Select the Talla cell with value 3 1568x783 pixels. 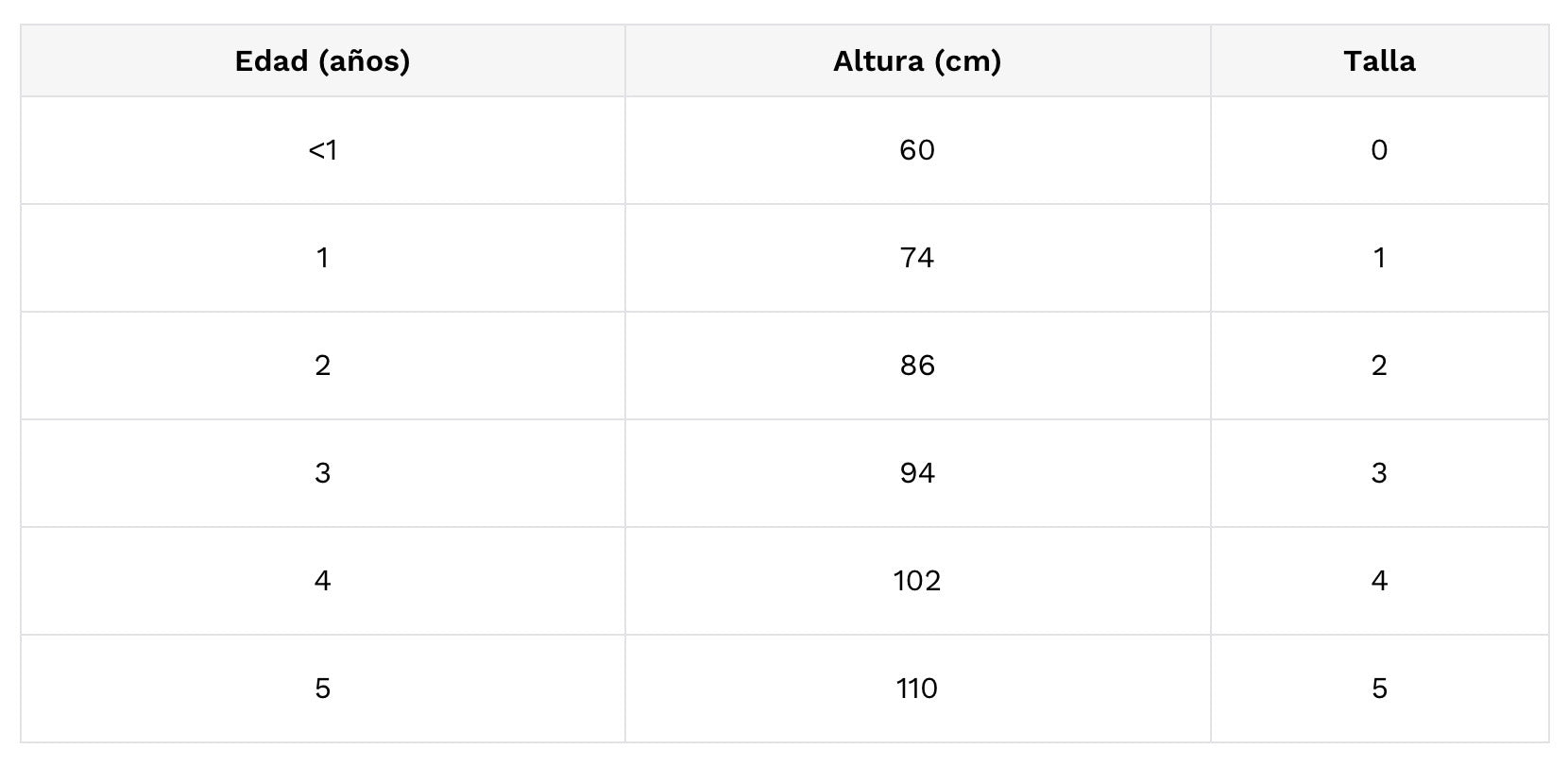1379,473
